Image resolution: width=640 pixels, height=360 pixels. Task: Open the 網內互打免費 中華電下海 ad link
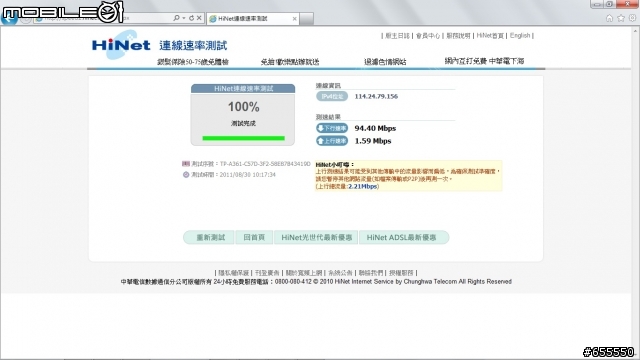coord(484,61)
